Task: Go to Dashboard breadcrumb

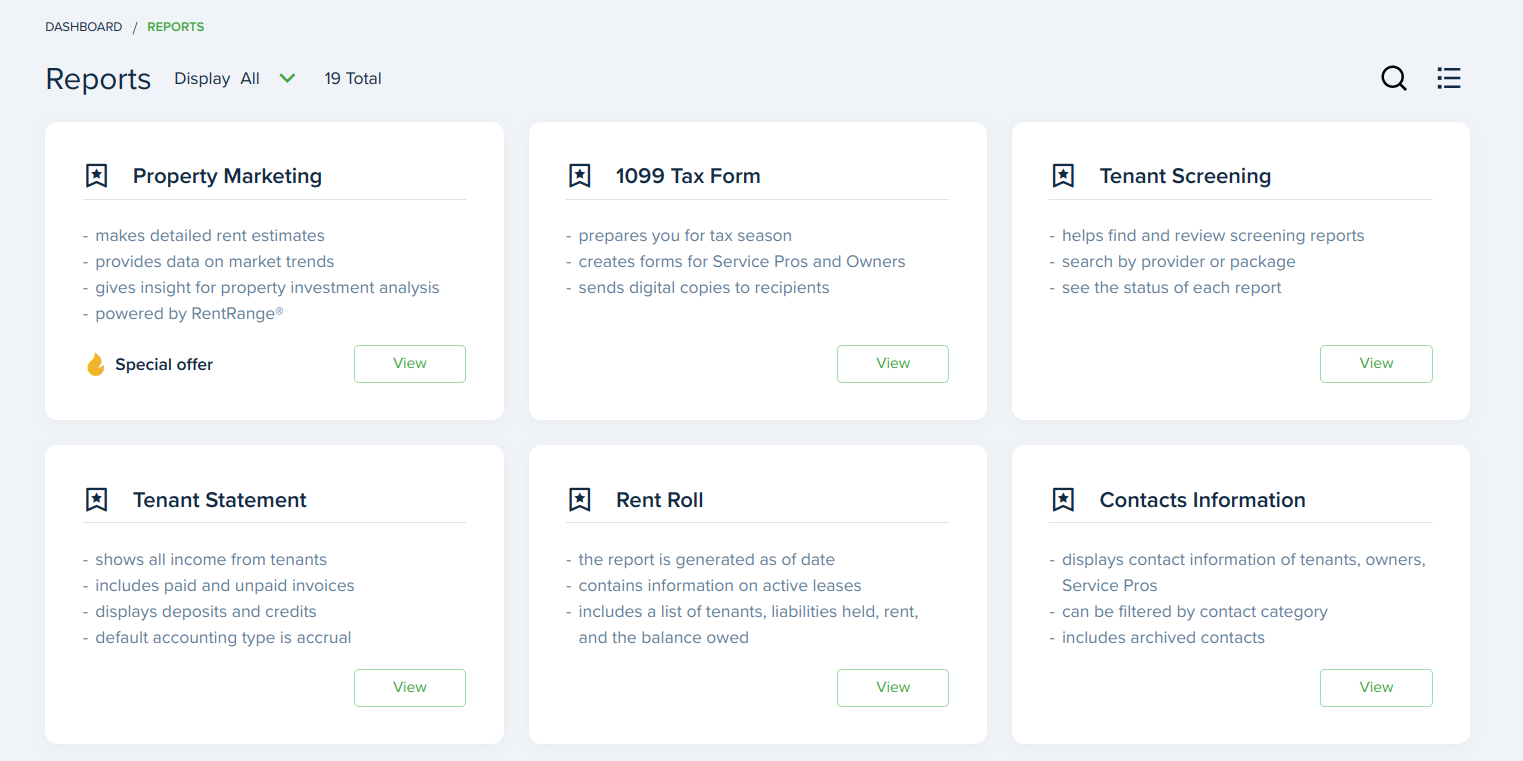Action: (84, 27)
